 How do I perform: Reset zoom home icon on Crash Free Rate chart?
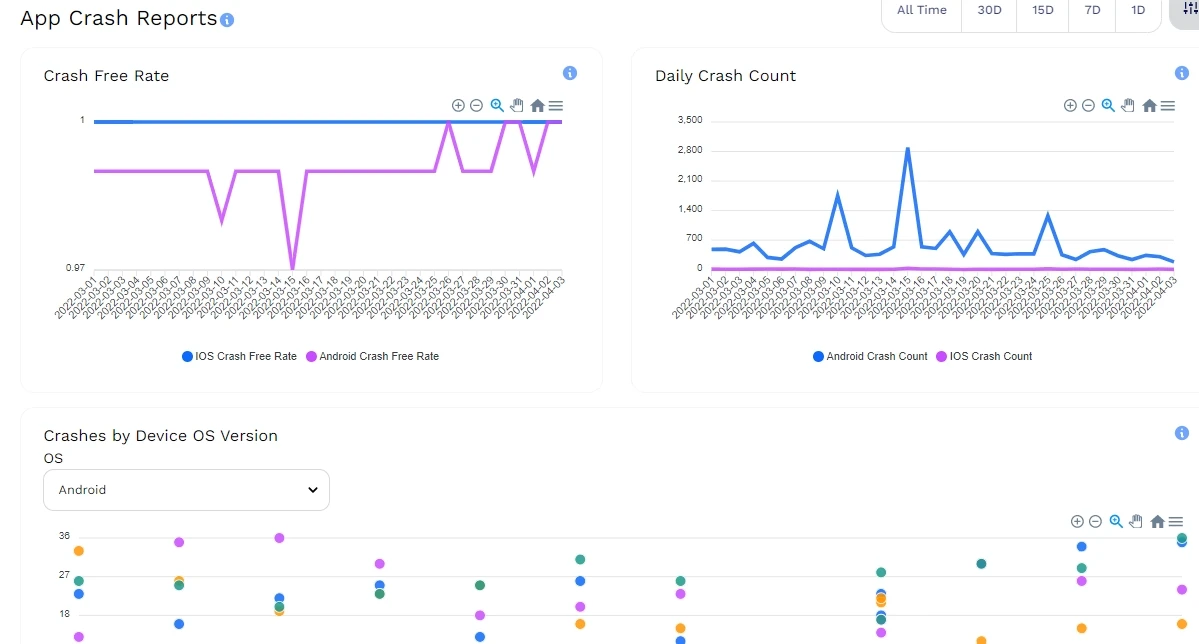tap(538, 106)
